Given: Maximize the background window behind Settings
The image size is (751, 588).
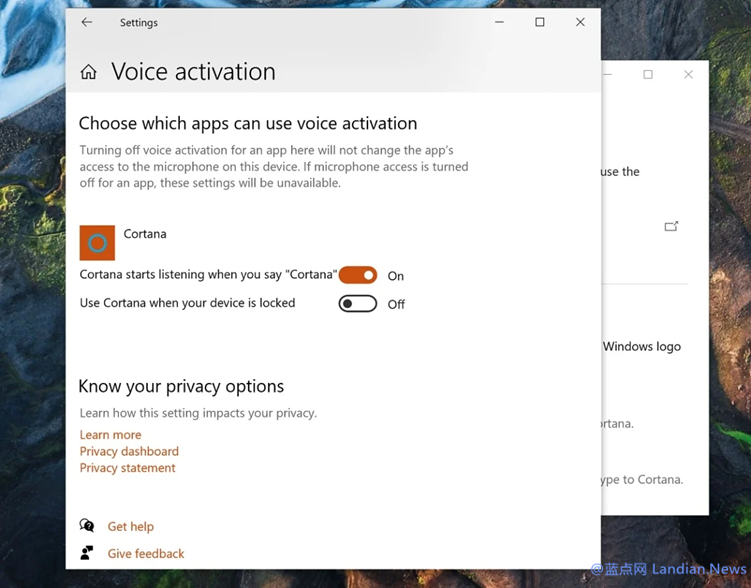Looking at the screenshot, I should 648,75.
